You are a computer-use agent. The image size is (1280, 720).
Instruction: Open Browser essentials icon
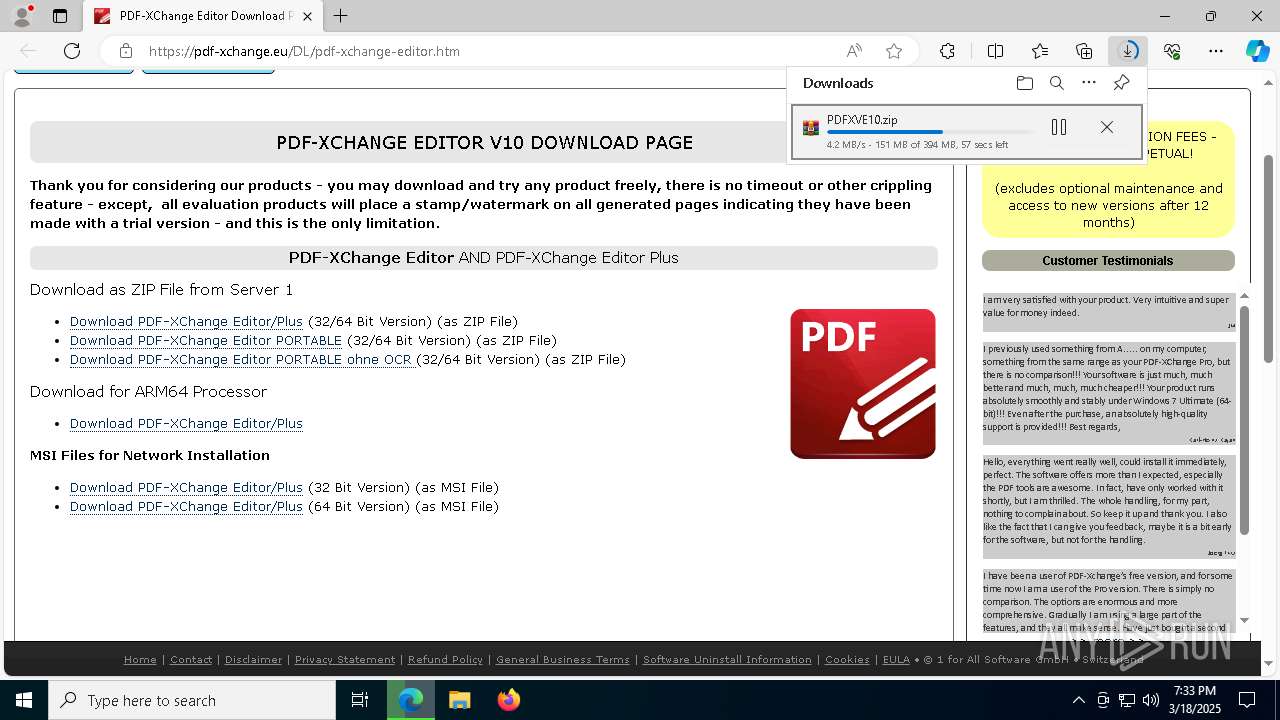[1172, 51]
